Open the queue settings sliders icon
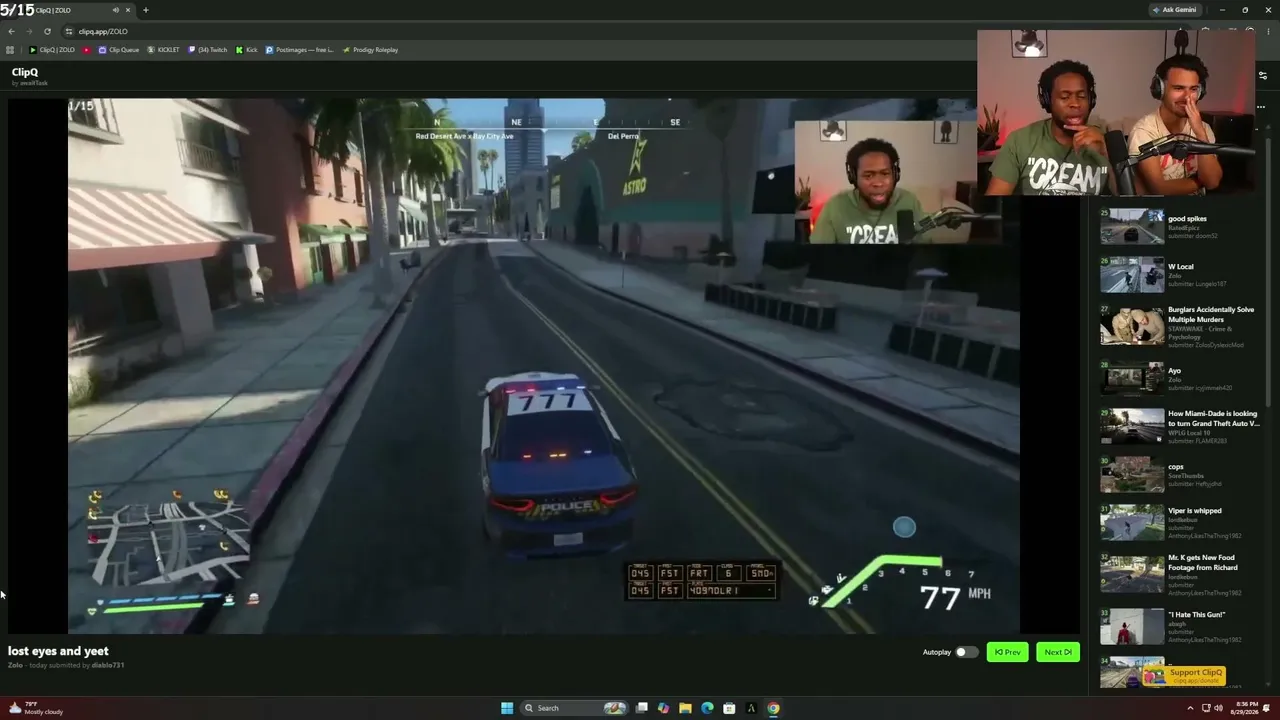Viewport: 1280px width, 720px height. 1263,76
